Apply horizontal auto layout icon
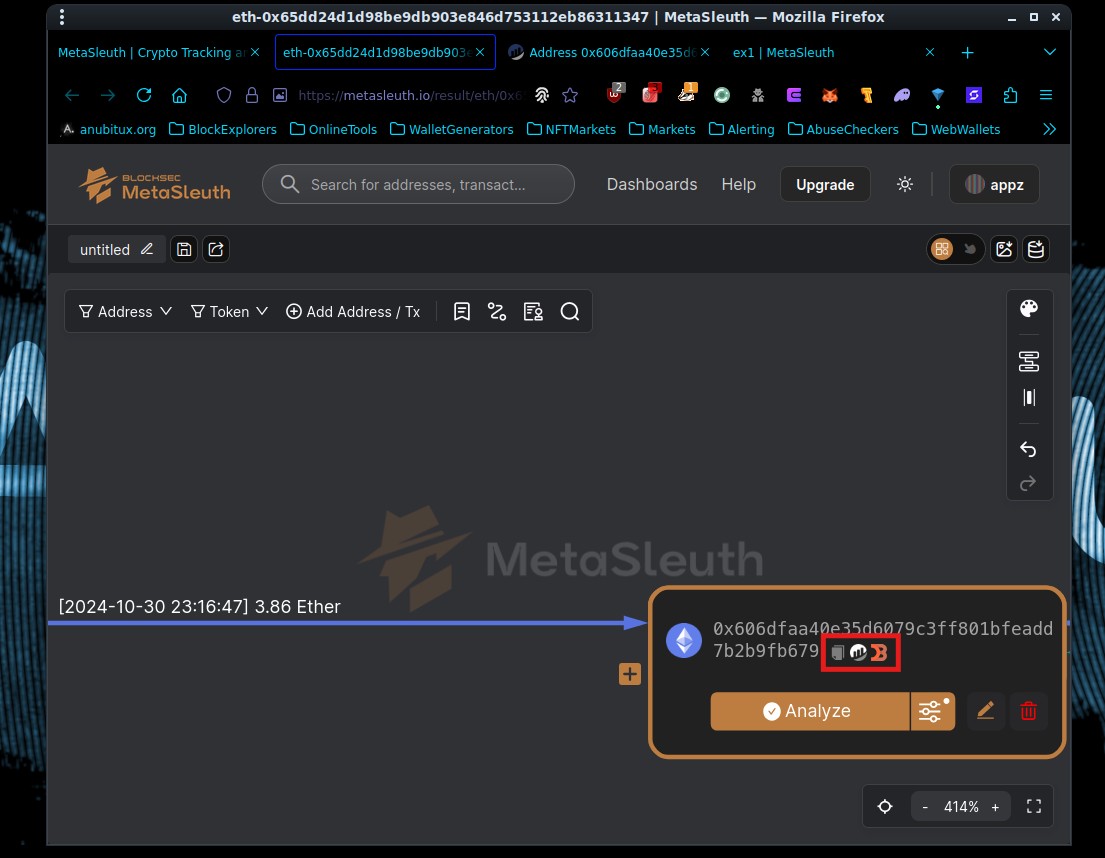Image resolution: width=1105 pixels, height=858 pixels. coord(1029,361)
